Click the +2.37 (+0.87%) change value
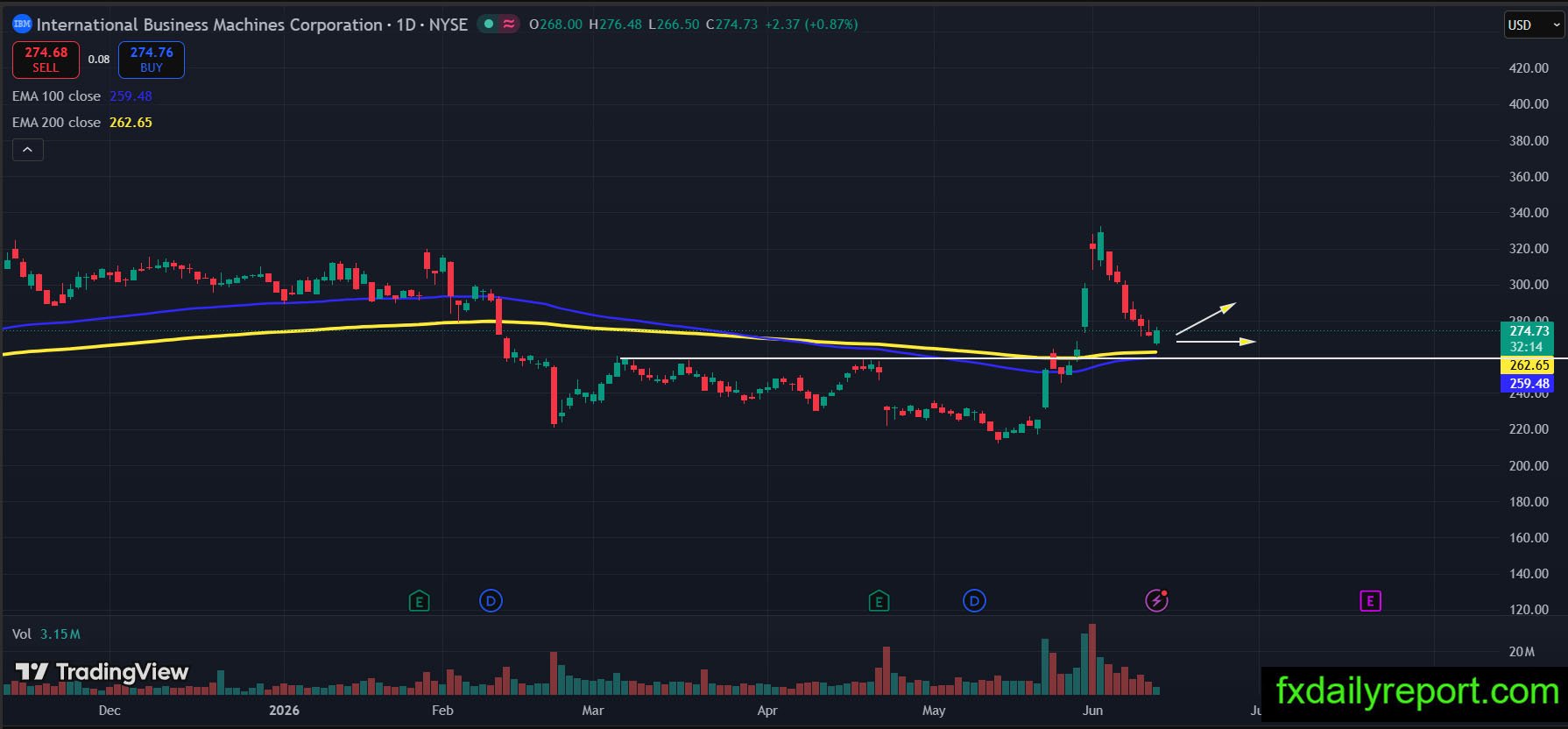 (x=811, y=25)
